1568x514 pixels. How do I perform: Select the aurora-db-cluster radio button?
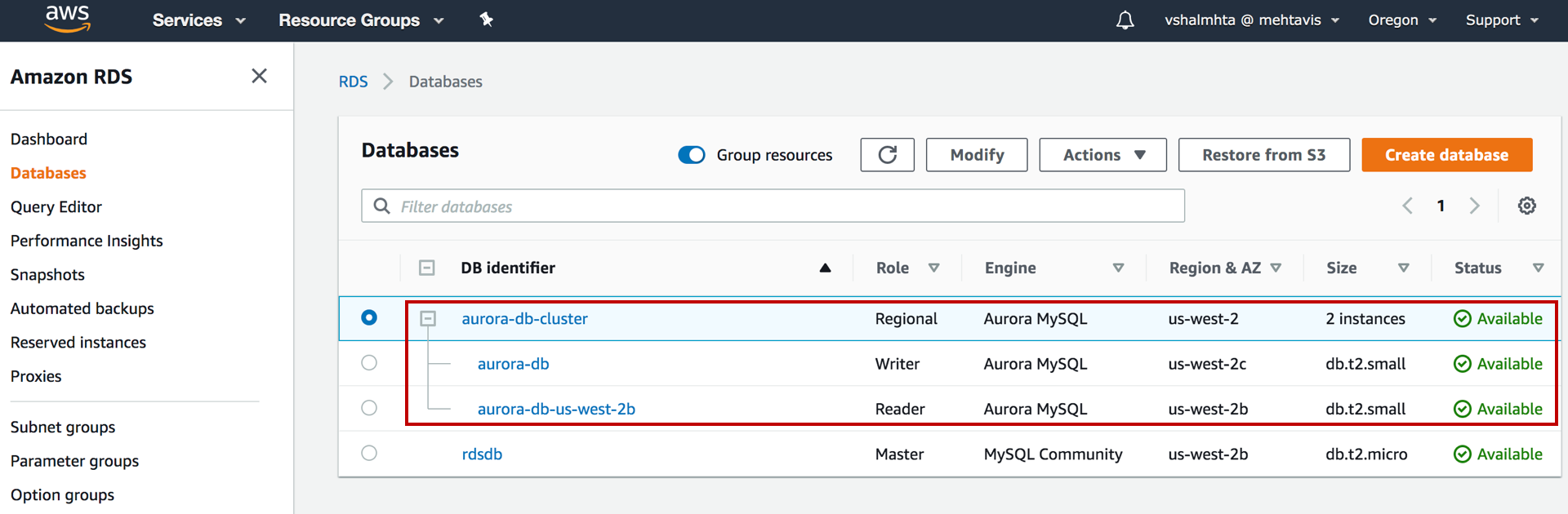pyautogui.click(x=369, y=317)
